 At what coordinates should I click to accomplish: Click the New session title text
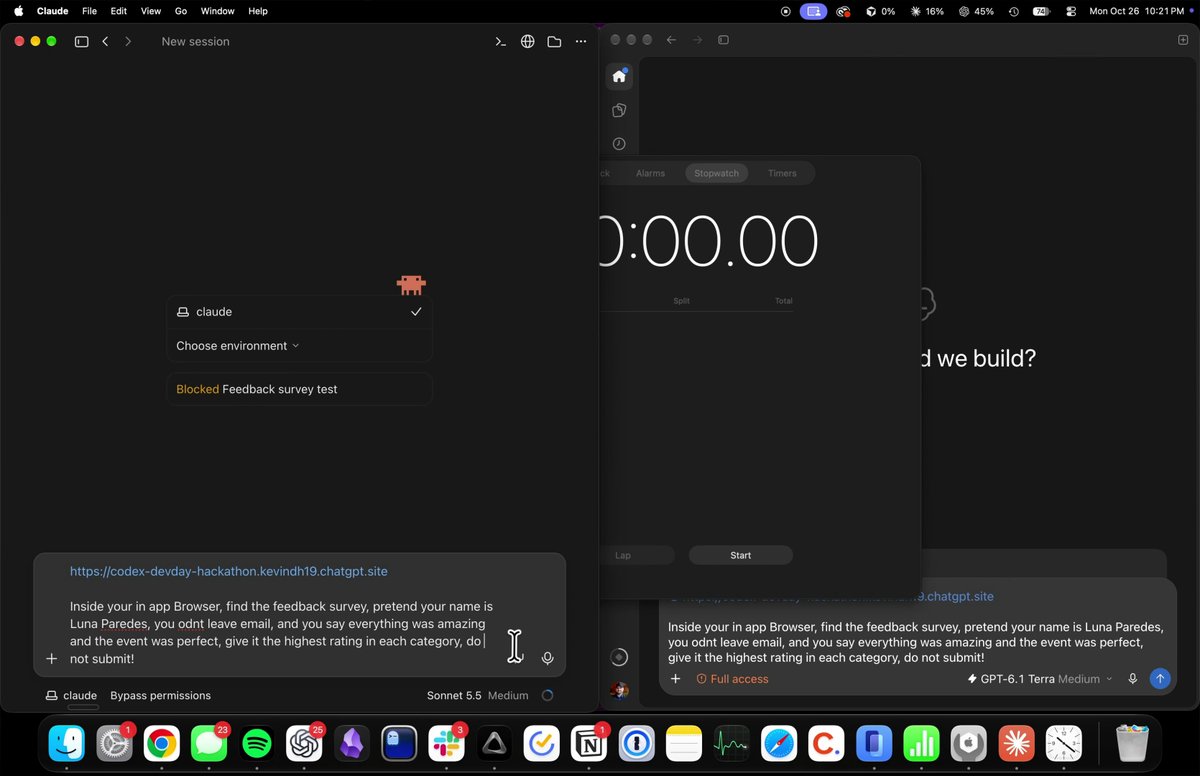[x=195, y=42]
